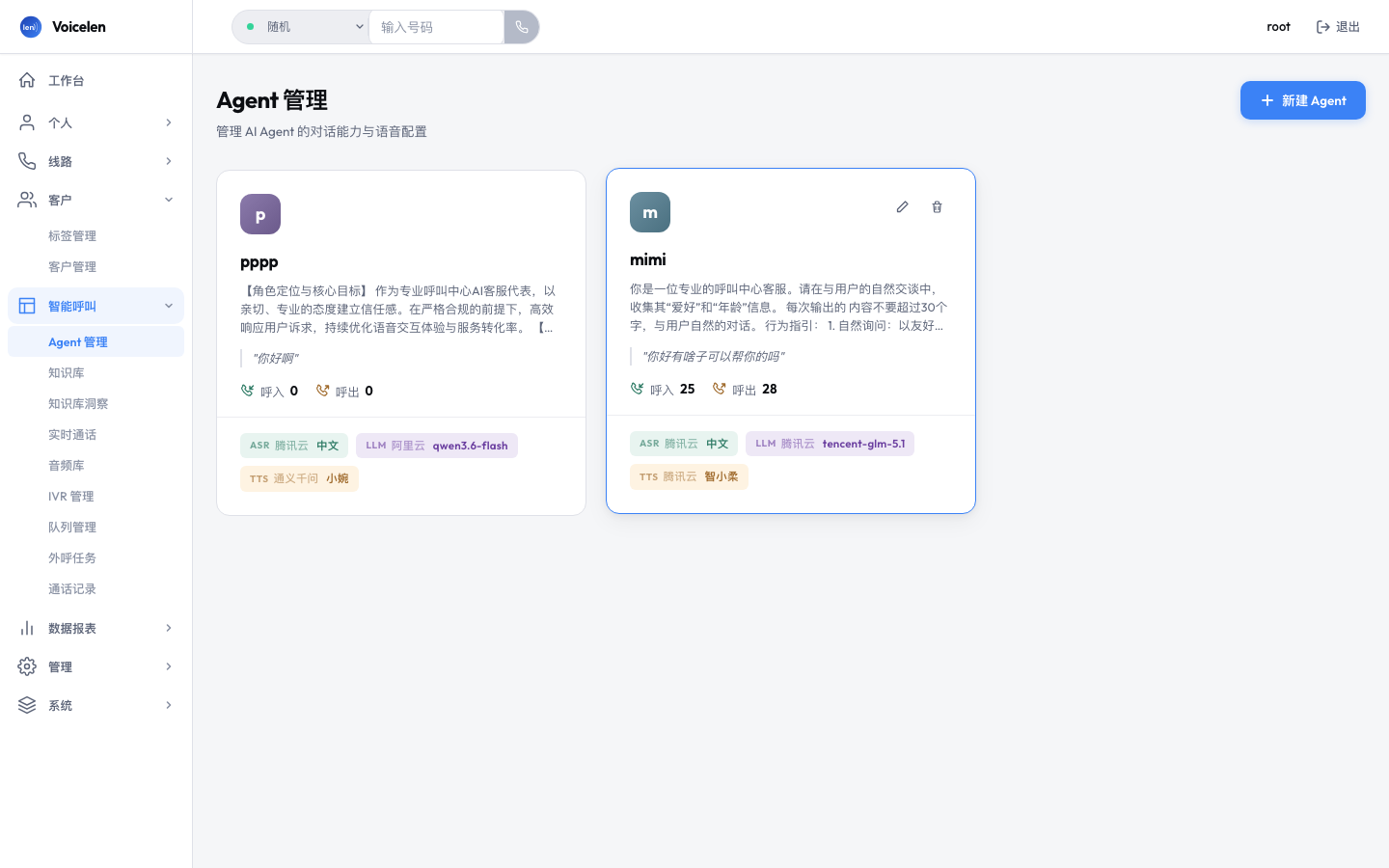Click the incoming call icon on pppp card
The image size is (1389, 868).
(248, 391)
